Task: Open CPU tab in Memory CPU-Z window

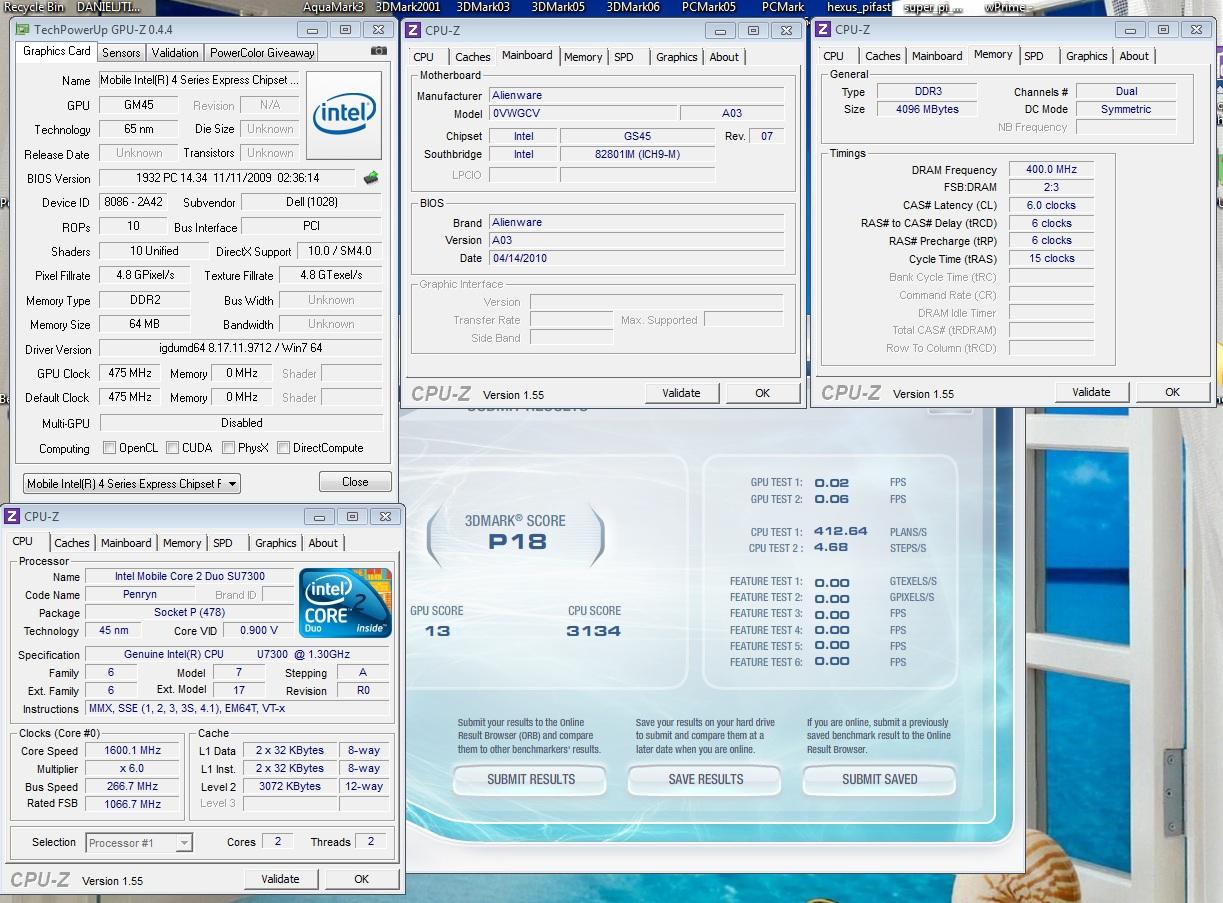Action: point(834,56)
